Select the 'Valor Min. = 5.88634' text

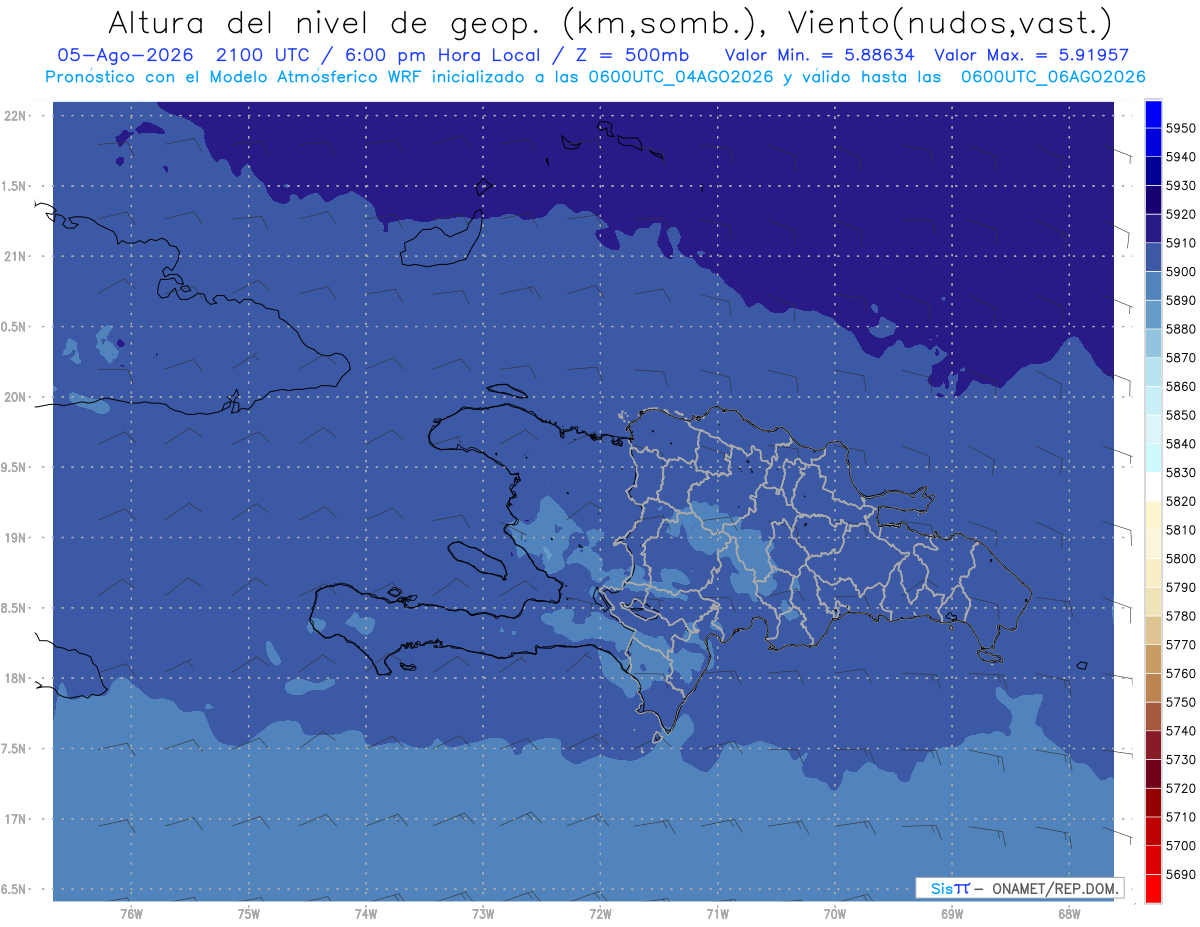(820, 55)
